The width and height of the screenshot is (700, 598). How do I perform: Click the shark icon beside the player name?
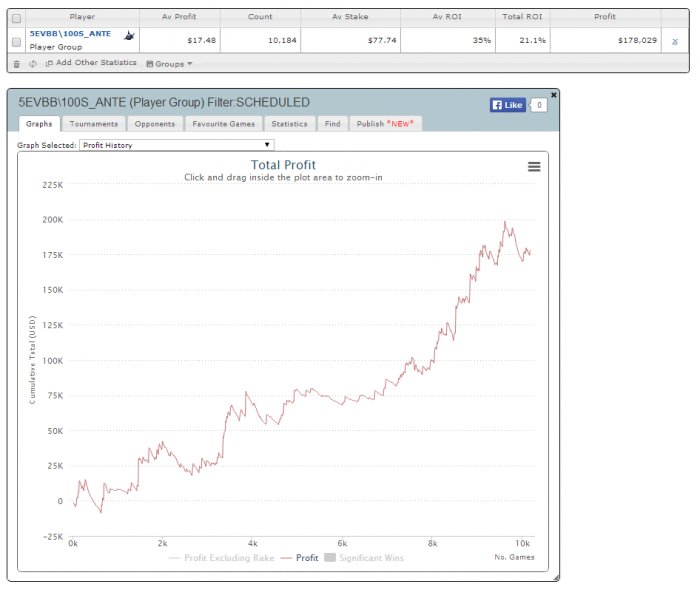129,36
